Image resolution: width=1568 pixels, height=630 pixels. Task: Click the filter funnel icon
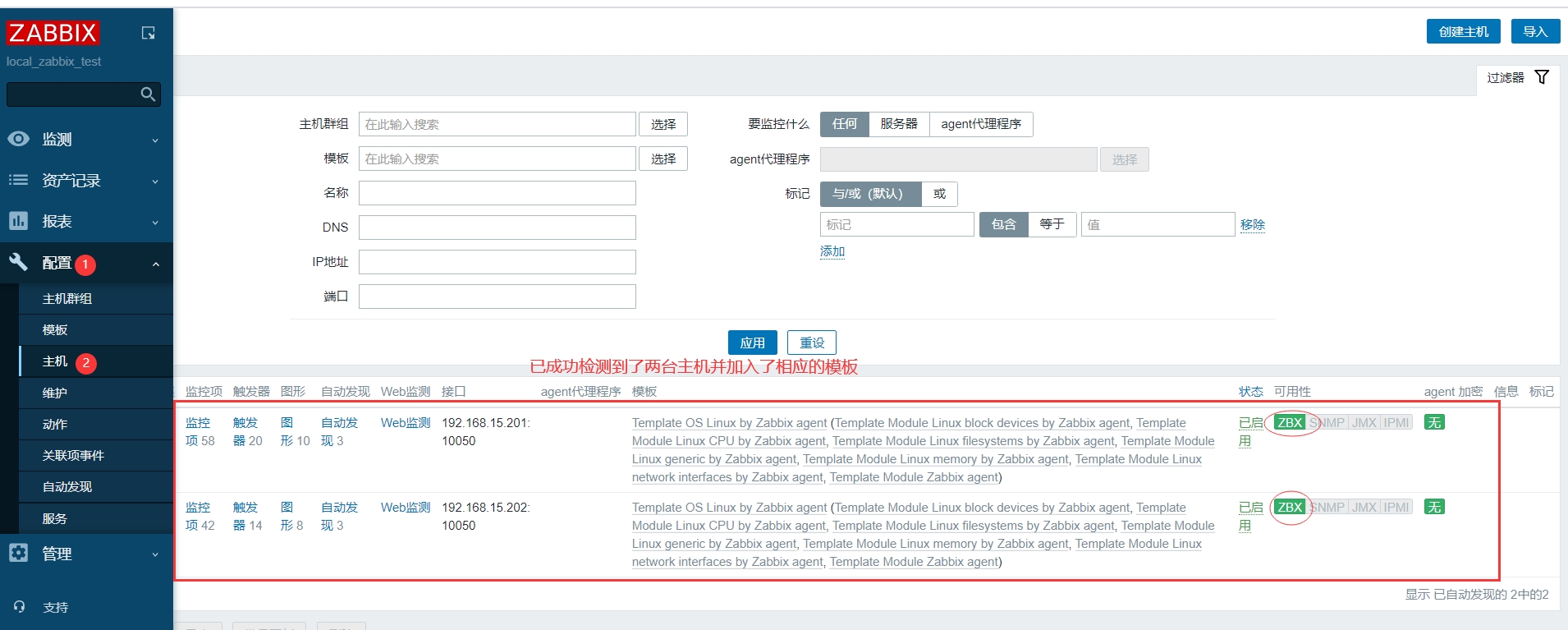point(1542,77)
